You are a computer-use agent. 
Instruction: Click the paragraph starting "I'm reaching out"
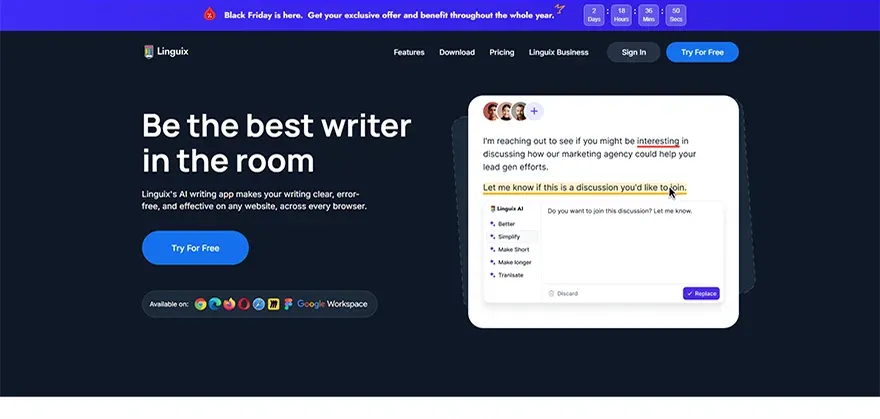tap(589, 154)
